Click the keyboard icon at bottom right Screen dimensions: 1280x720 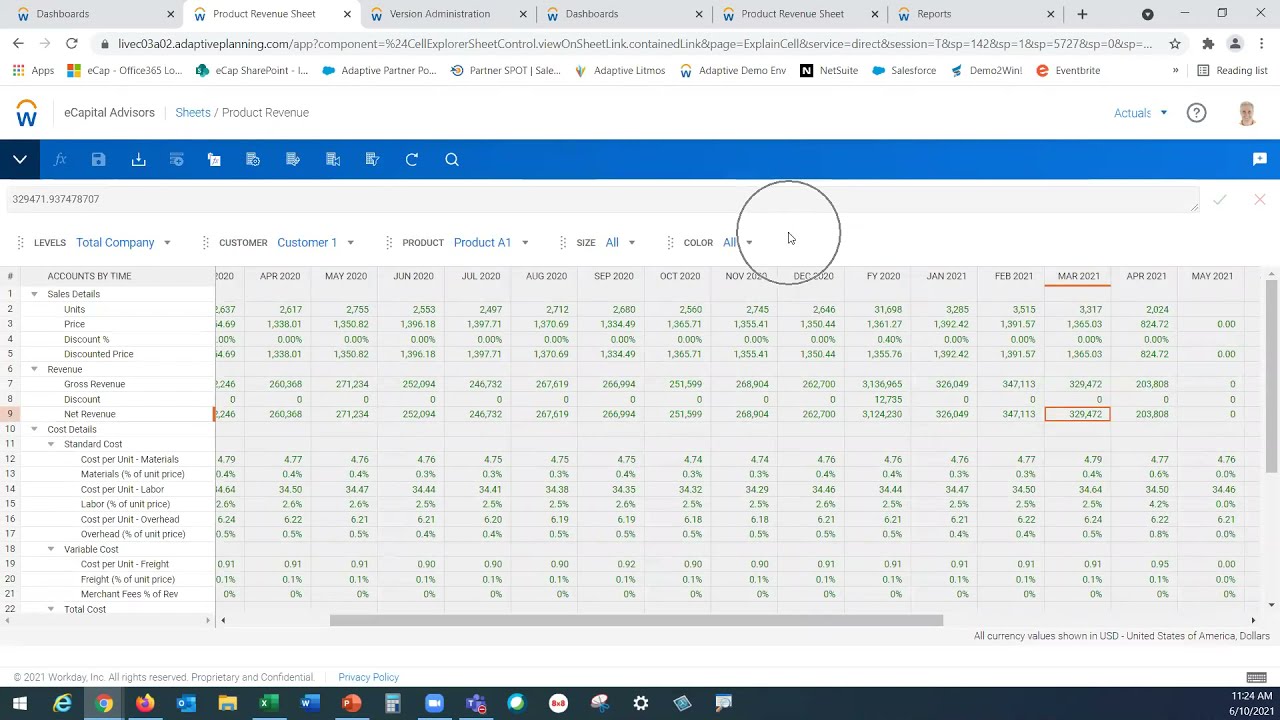click(x=1257, y=677)
